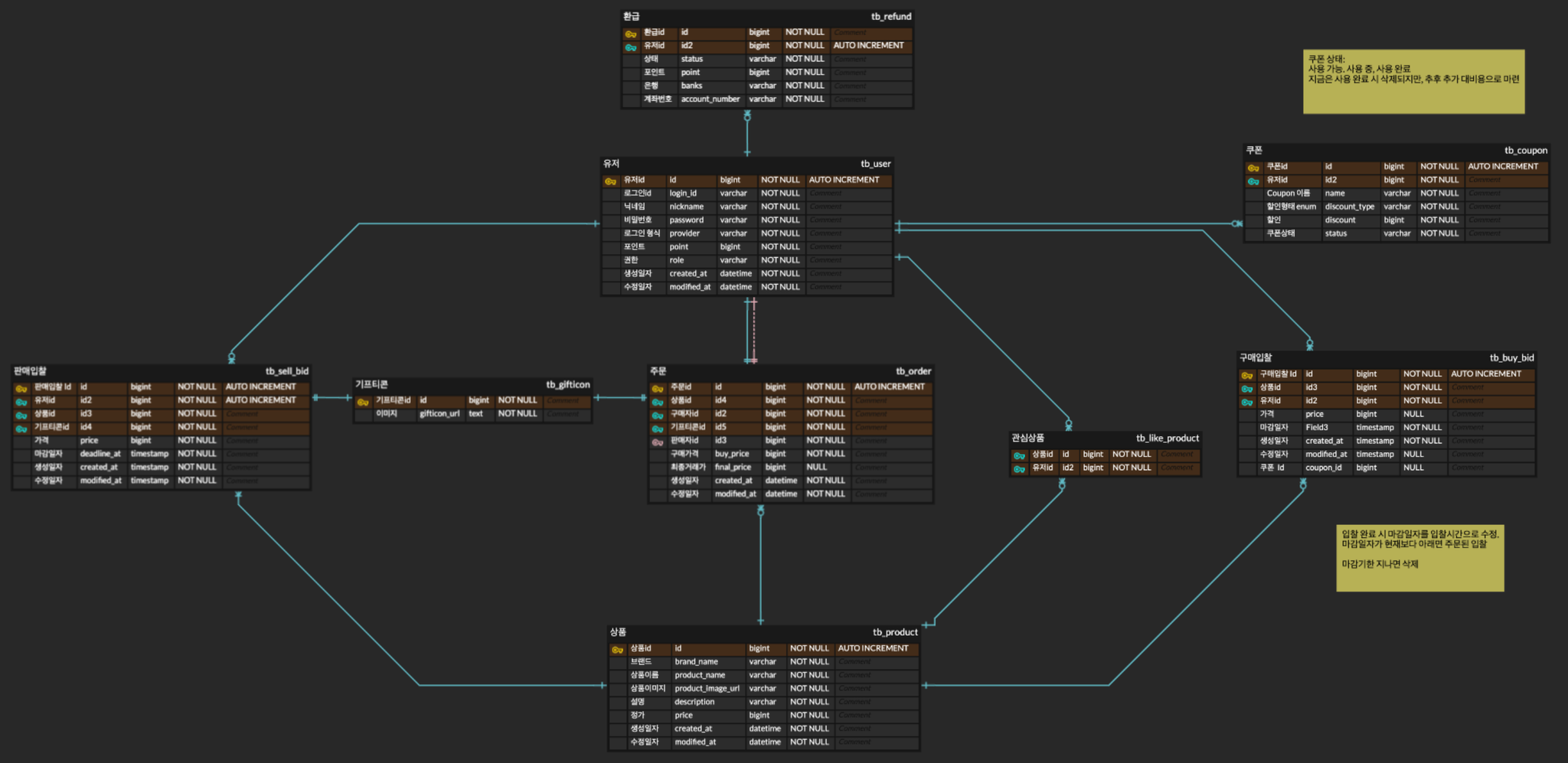The image size is (1568, 763).
Task: Click the name column in tb_coupon
Action: (x=1334, y=194)
